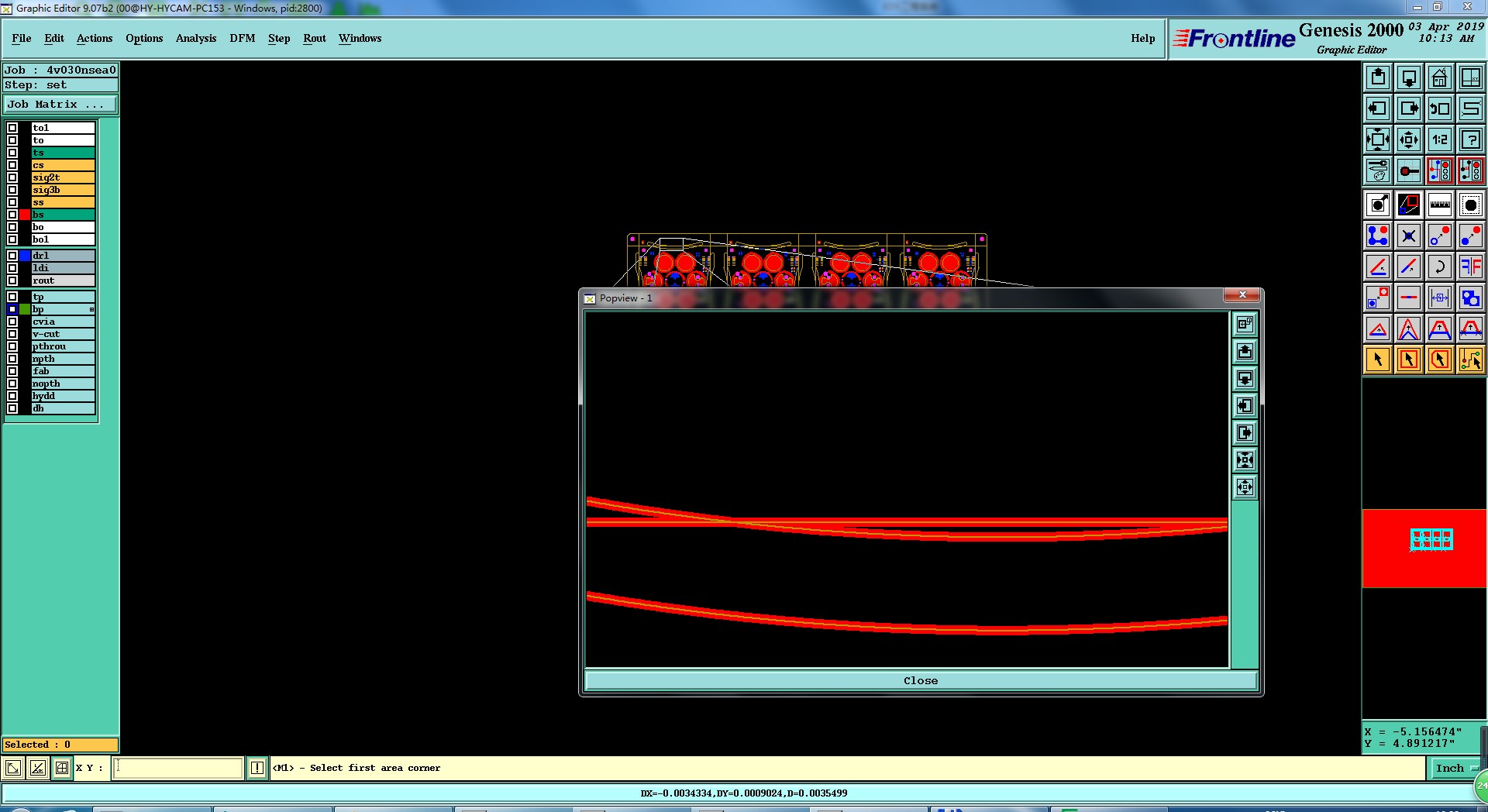Open the Step menu
The image size is (1488, 812).
pos(279,38)
